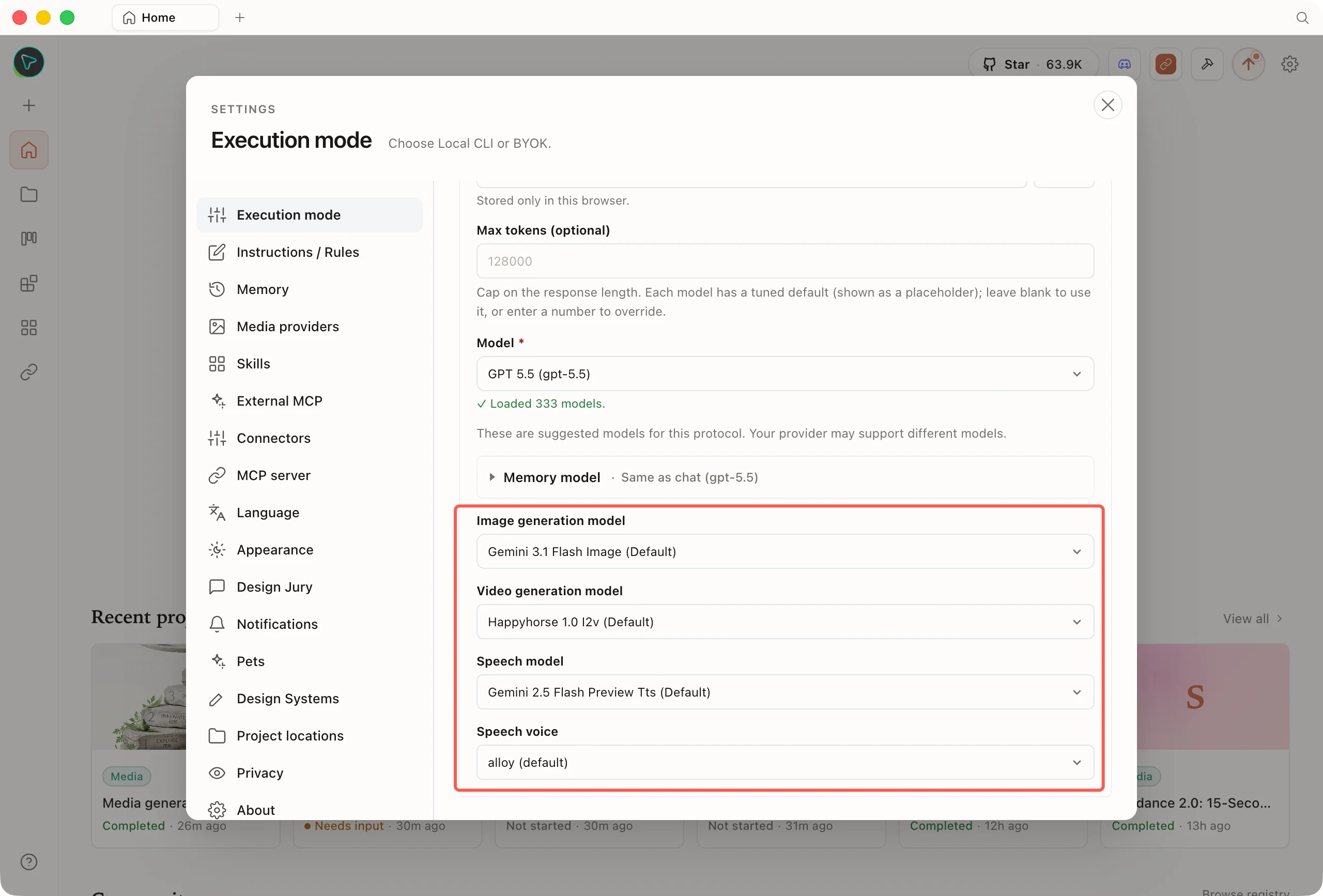The height and width of the screenshot is (896, 1323).
Task: Open the folder icon in left sidebar
Action: [x=28, y=194]
